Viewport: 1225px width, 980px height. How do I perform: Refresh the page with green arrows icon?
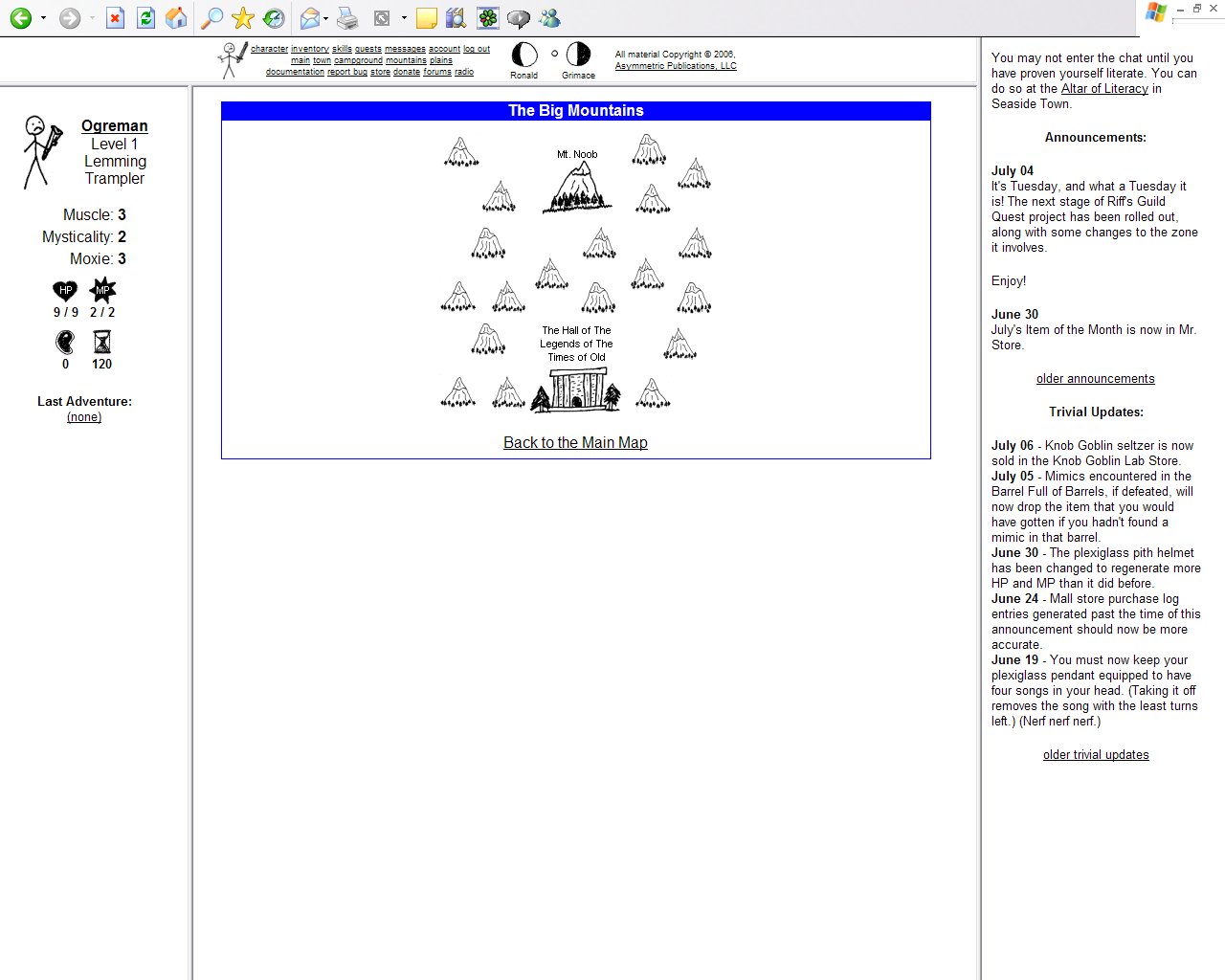[145, 18]
